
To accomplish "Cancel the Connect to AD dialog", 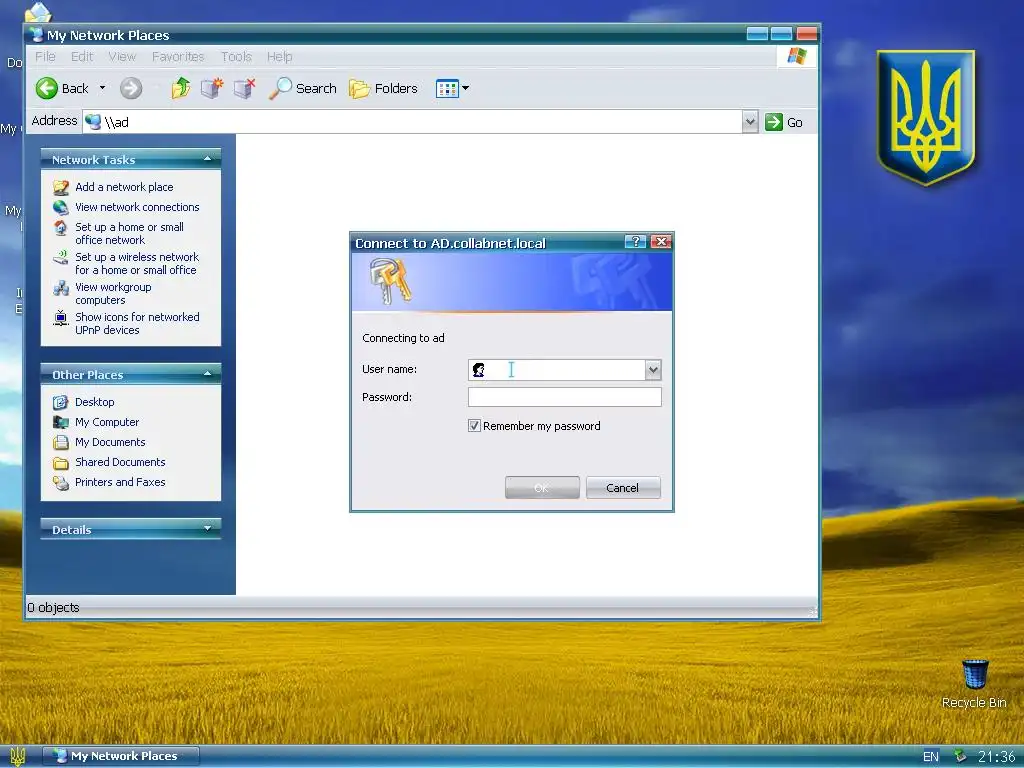I will click(623, 488).
